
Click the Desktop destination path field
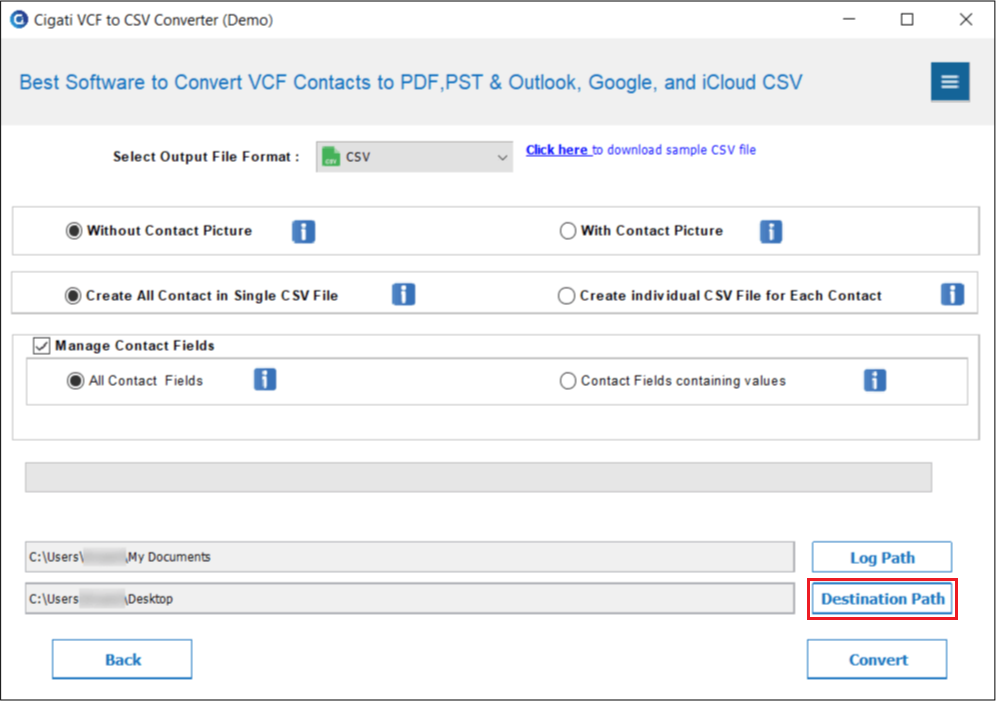pyautogui.click(x=410, y=599)
